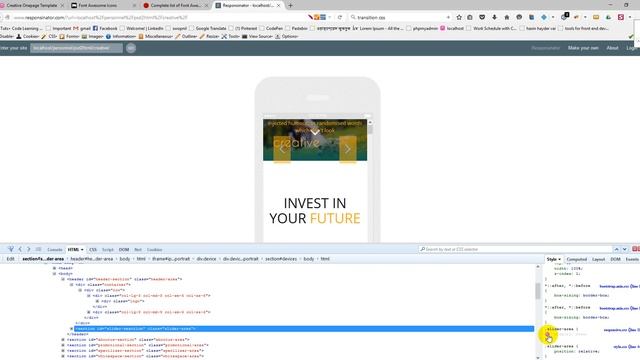The image size is (640, 360).
Task: Open the Images menu in Web Developer toolbar
Action: click(93, 36)
